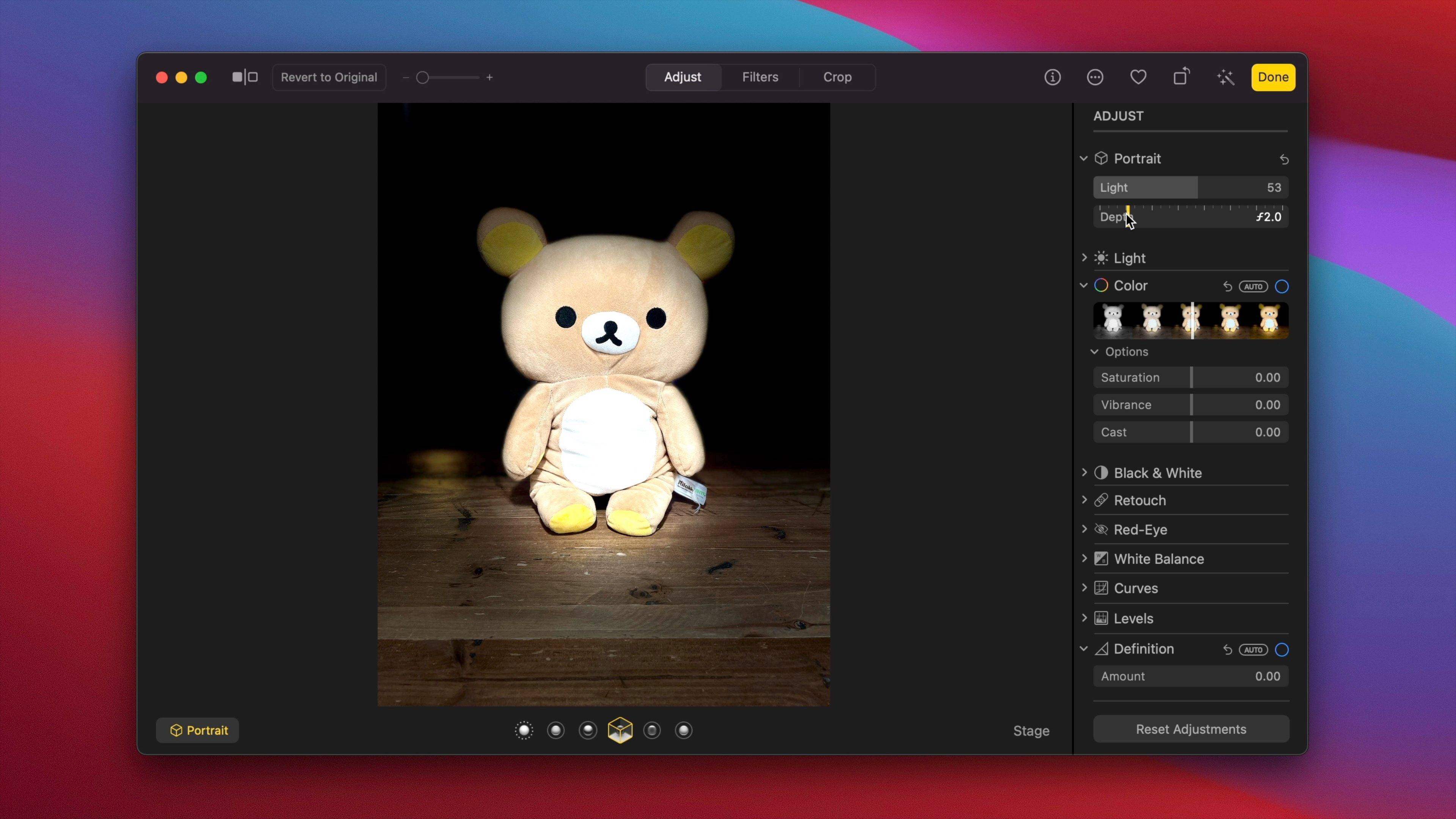Expand the White Balance section
This screenshot has height=819, width=1456.
[x=1084, y=559]
